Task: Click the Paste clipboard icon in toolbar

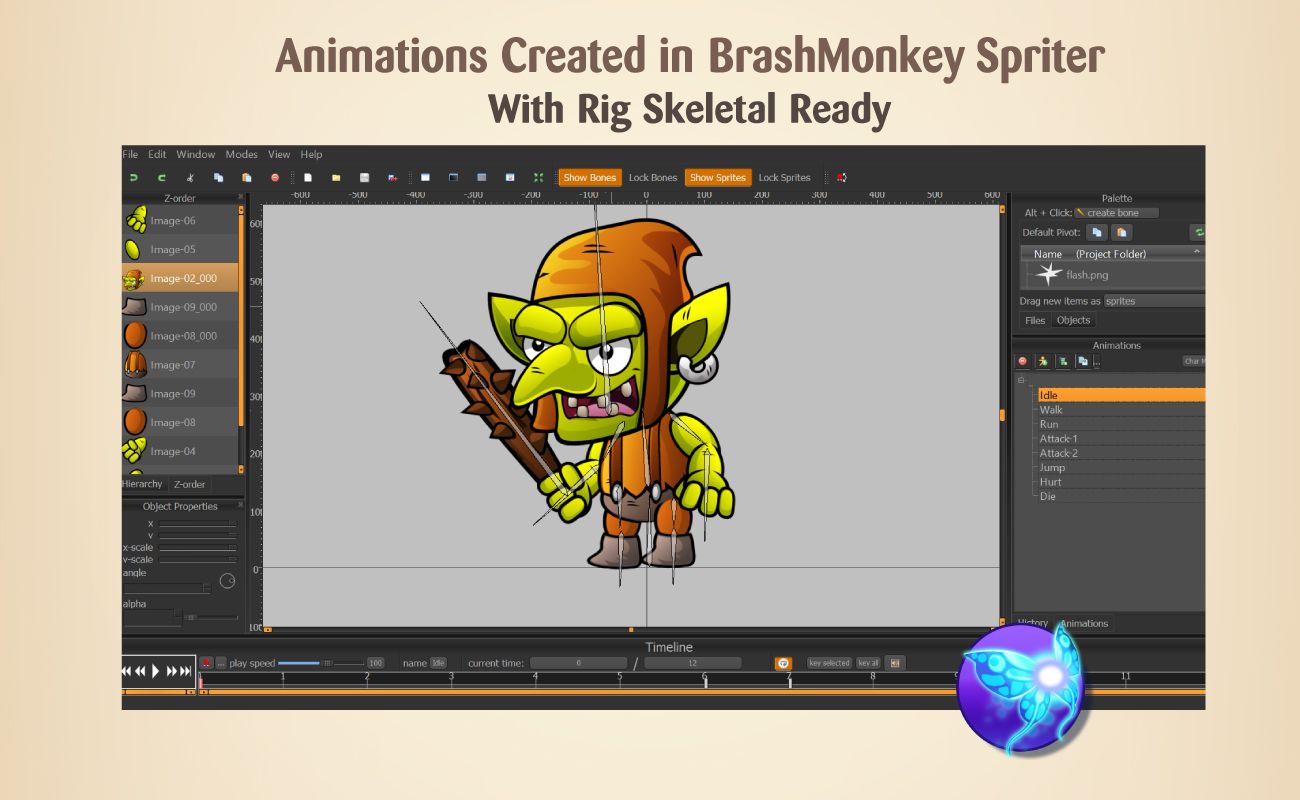Action: 246,178
